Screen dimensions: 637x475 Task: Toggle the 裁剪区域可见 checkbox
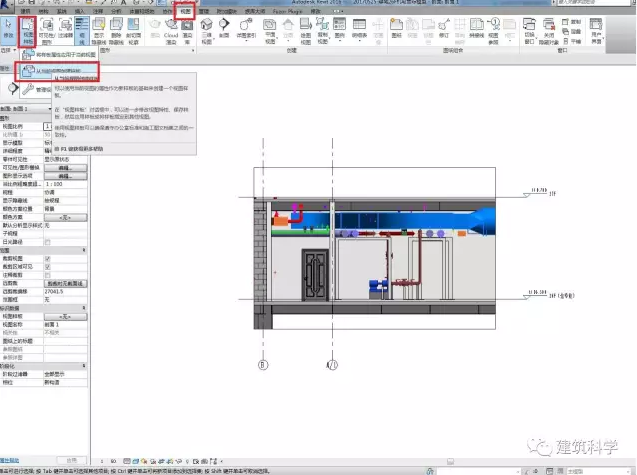(48, 267)
